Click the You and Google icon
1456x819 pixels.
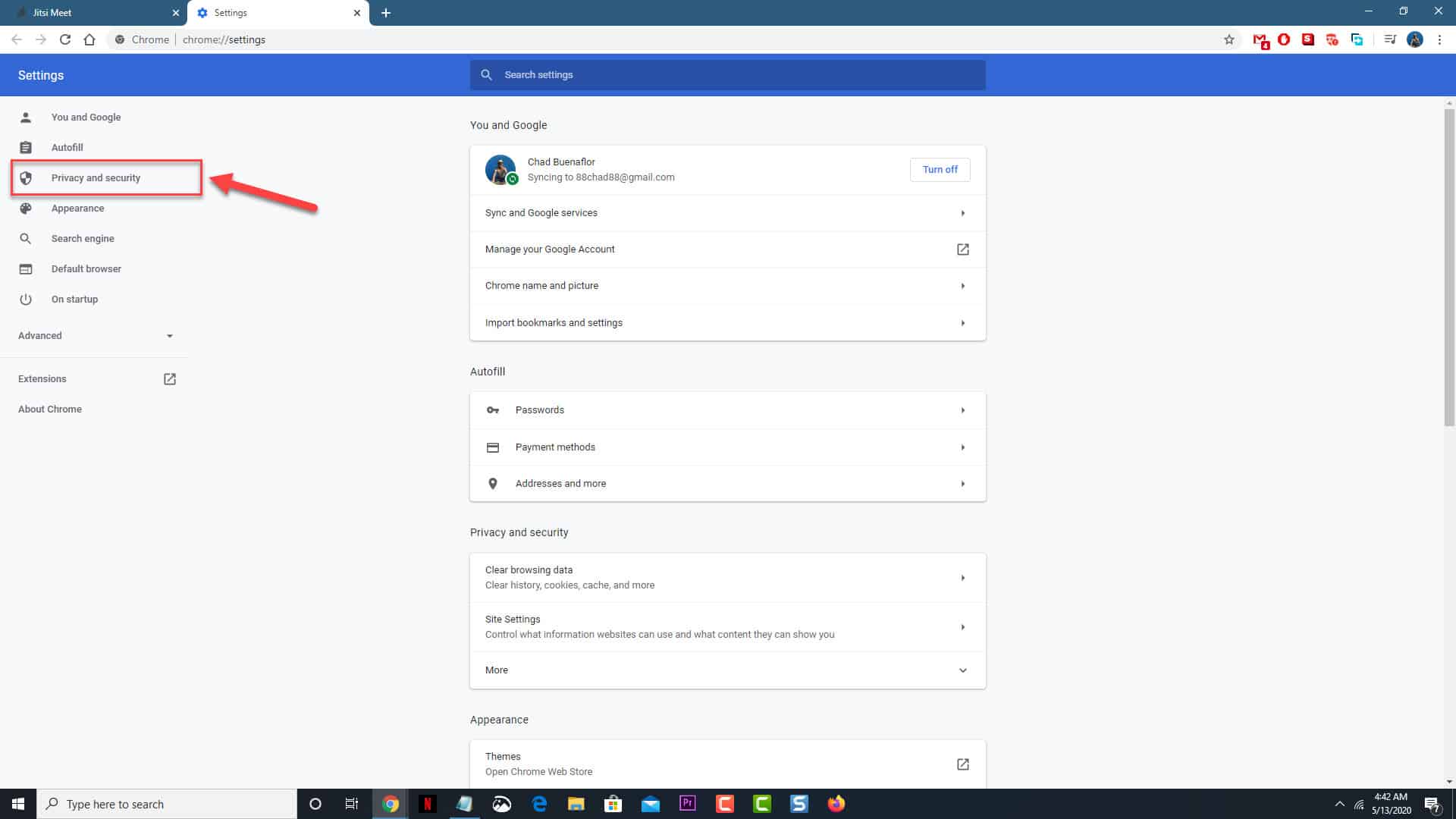(26, 117)
